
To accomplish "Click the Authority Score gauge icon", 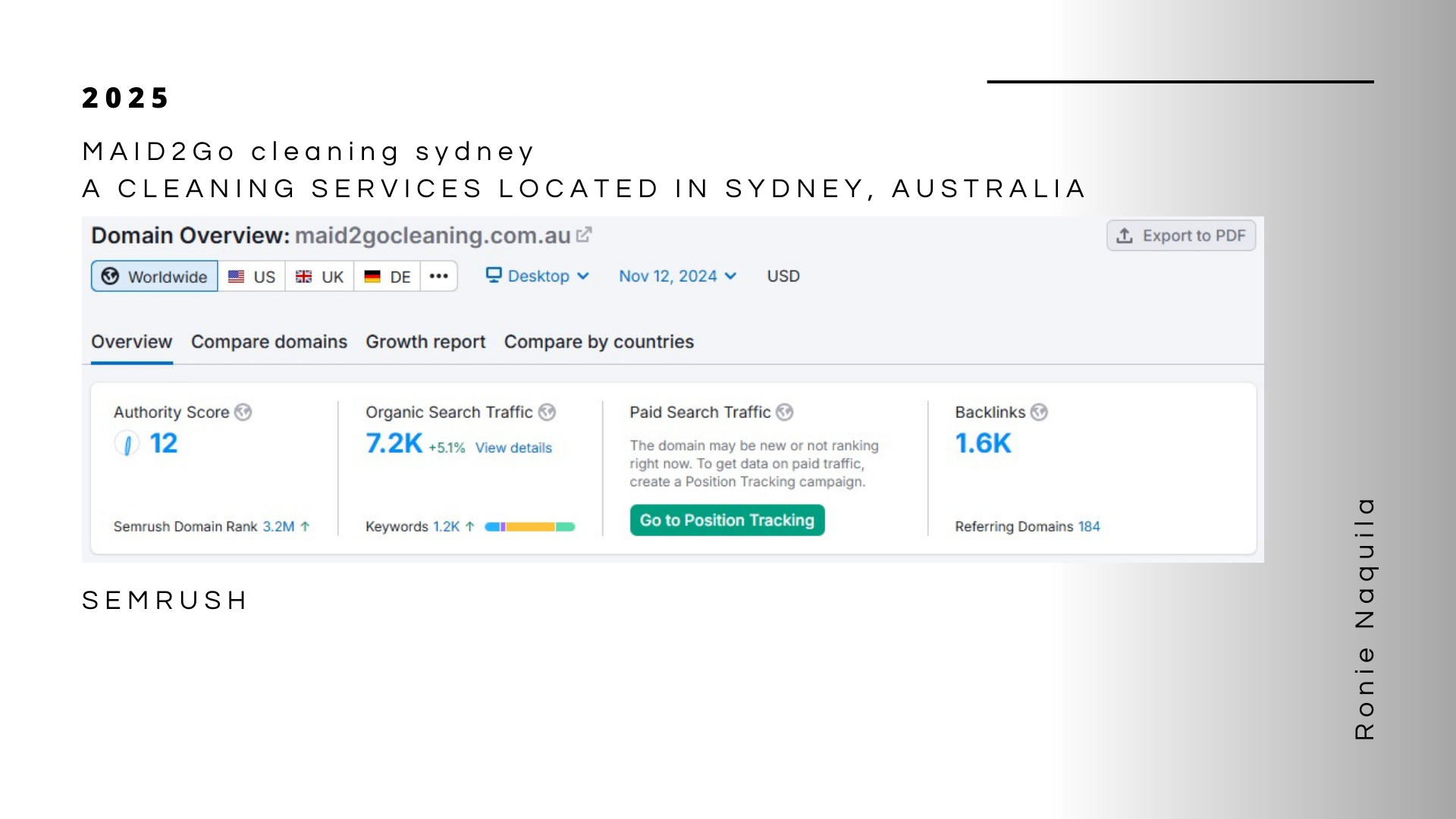I will [127, 444].
